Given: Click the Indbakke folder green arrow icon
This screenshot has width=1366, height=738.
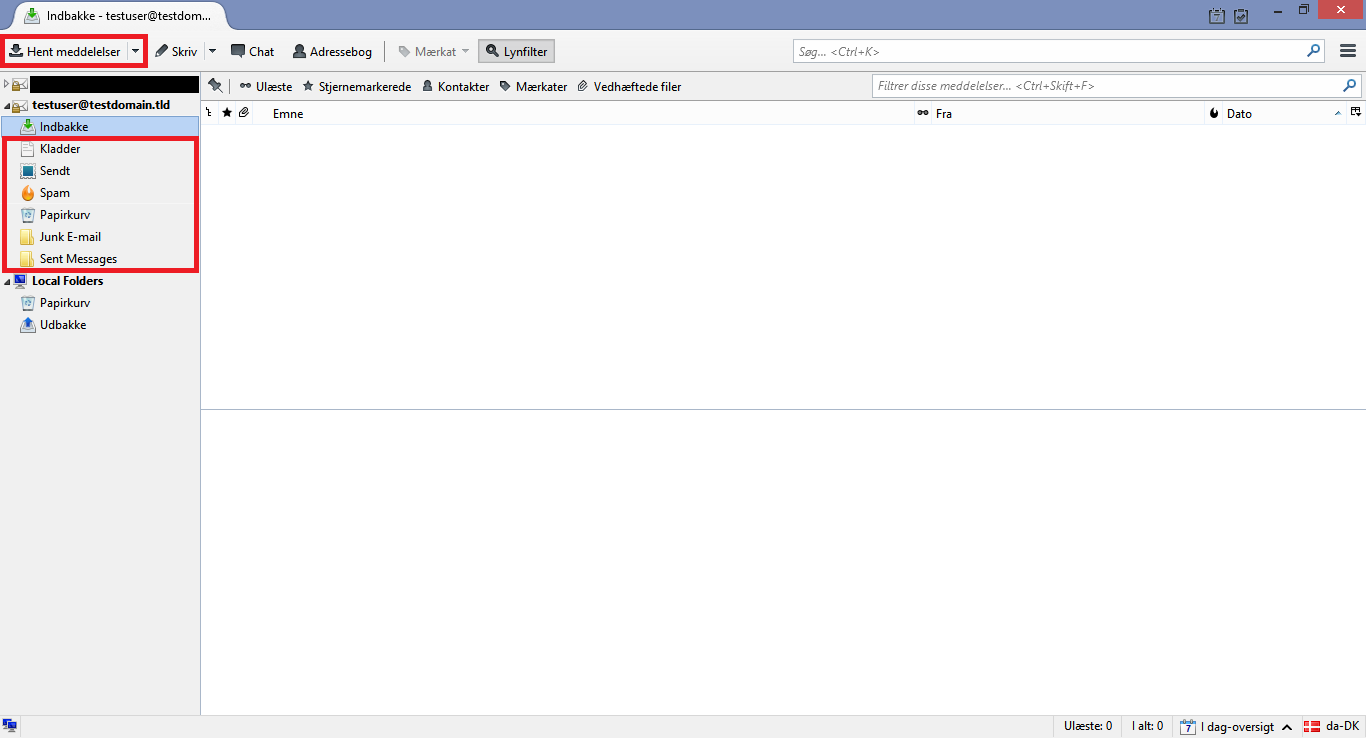Looking at the screenshot, I should tap(28, 127).
